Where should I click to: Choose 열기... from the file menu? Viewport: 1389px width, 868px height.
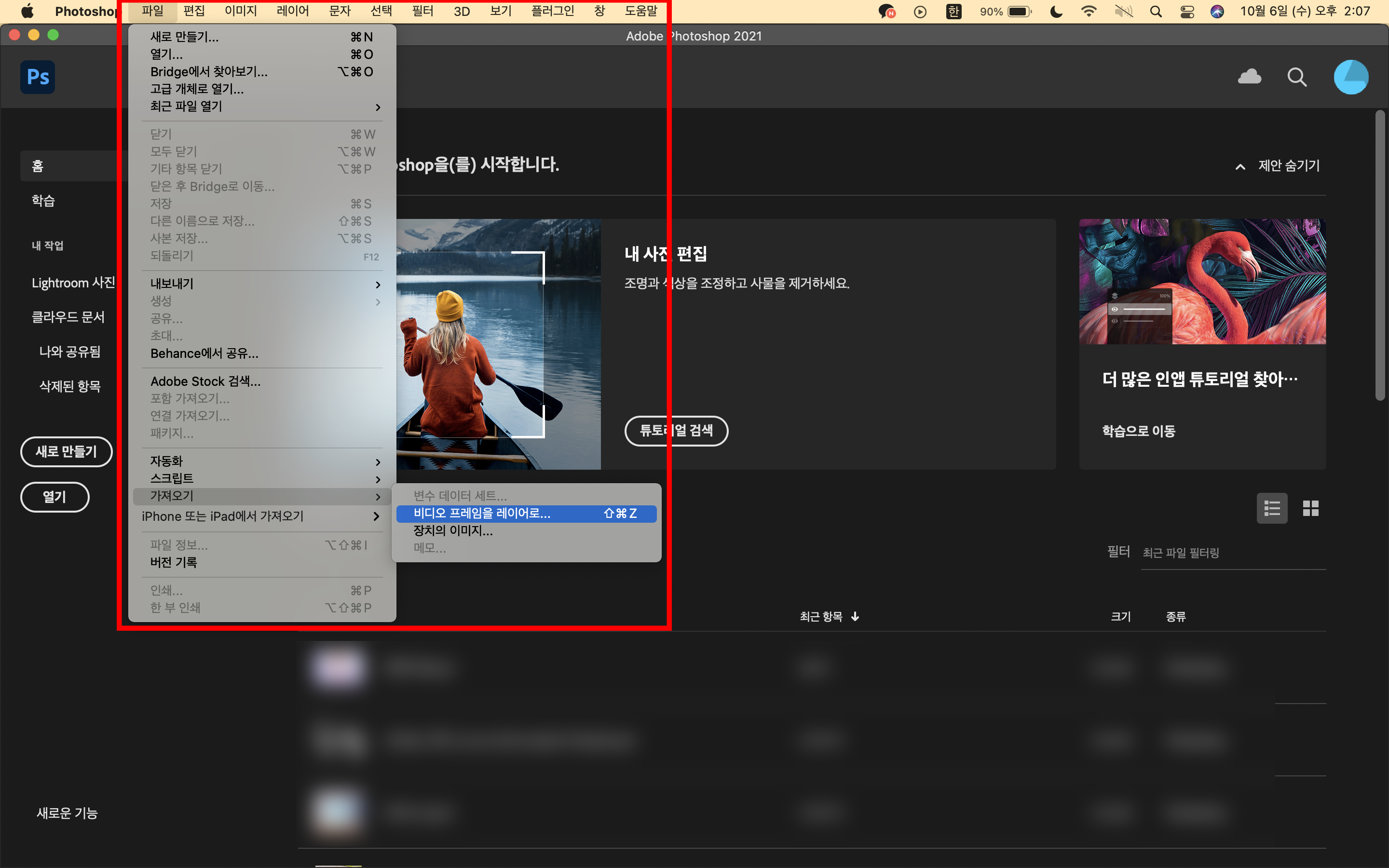pyautogui.click(x=262, y=54)
